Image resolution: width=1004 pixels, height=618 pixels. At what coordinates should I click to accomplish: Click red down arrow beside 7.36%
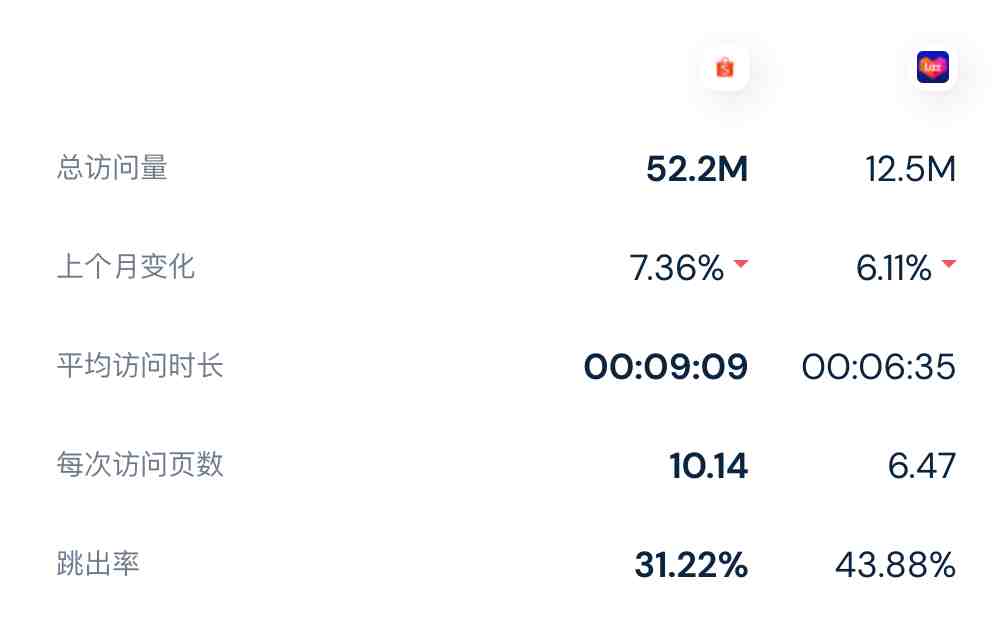[741, 263]
